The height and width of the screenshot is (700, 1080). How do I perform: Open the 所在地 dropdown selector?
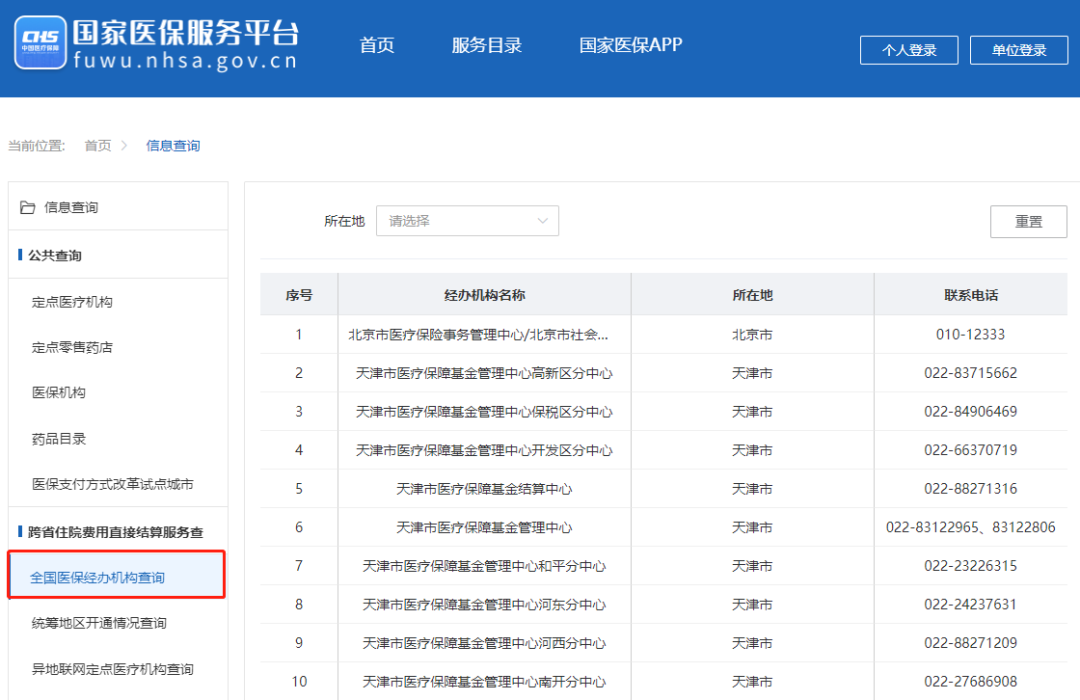(466, 221)
